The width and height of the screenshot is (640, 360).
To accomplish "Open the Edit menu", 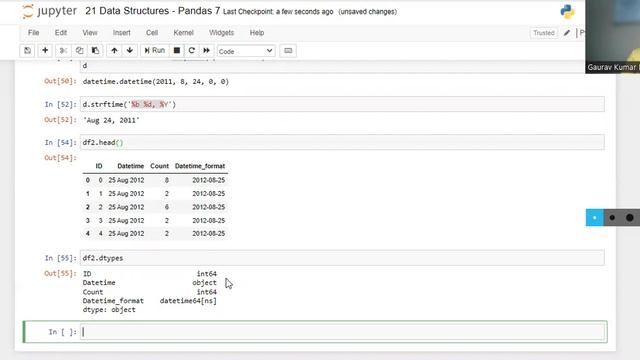I will coord(61,33).
